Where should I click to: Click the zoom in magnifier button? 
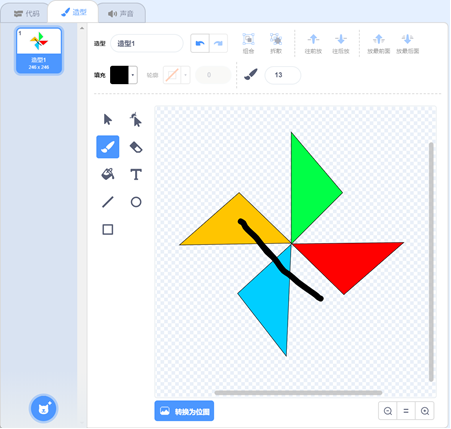click(425, 411)
